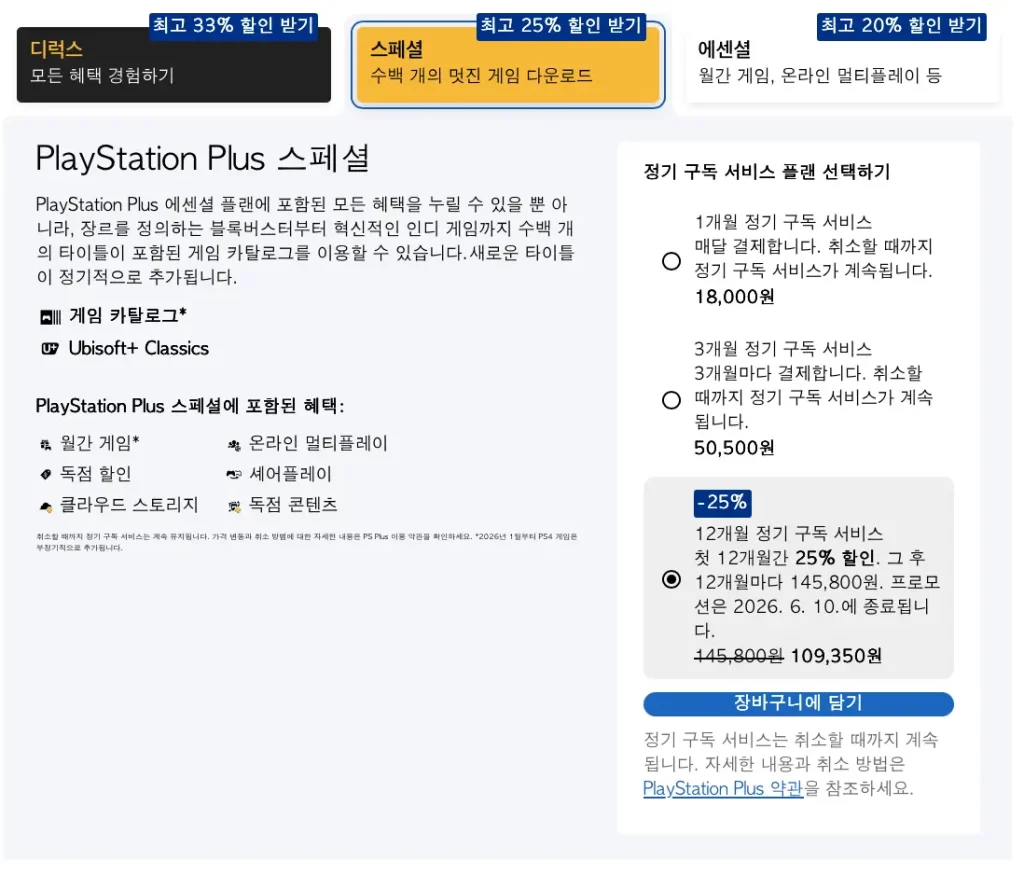Viewport: 1024px width, 875px height.
Task: Click the 최고 33% 할인 받기 badge
Action: click(x=233, y=26)
